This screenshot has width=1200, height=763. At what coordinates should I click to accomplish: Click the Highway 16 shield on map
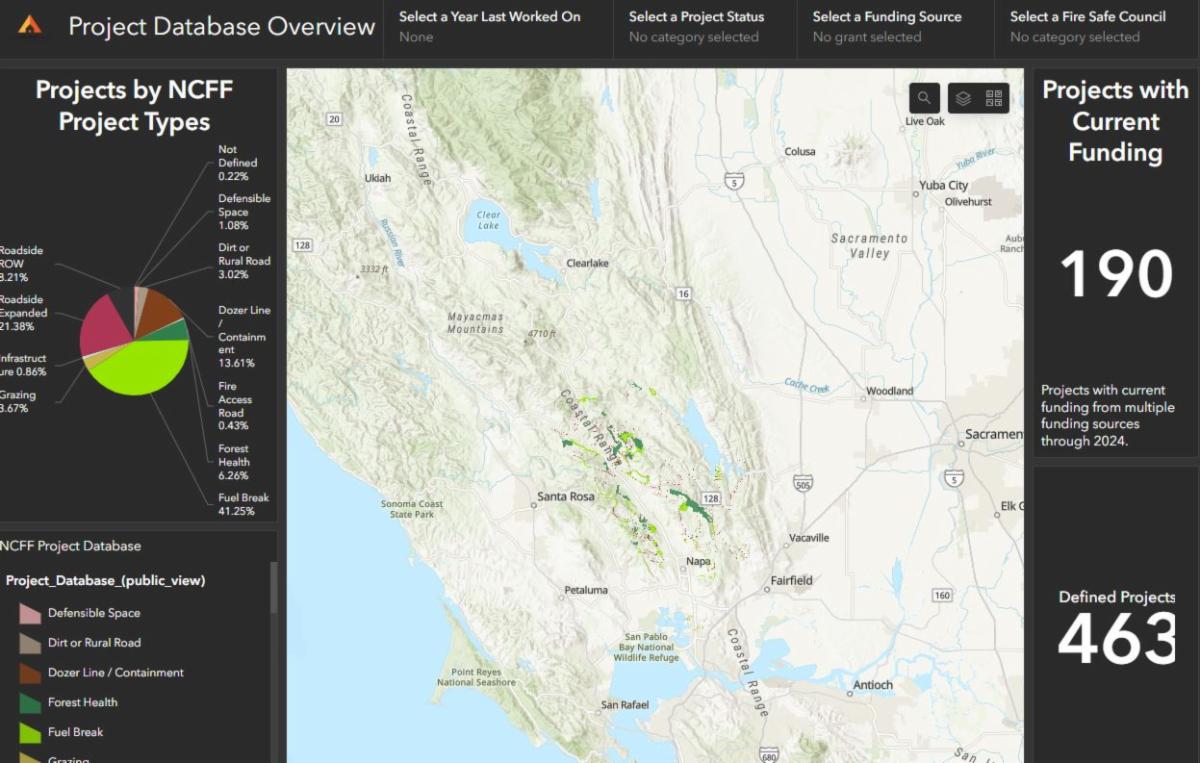tap(683, 293)
